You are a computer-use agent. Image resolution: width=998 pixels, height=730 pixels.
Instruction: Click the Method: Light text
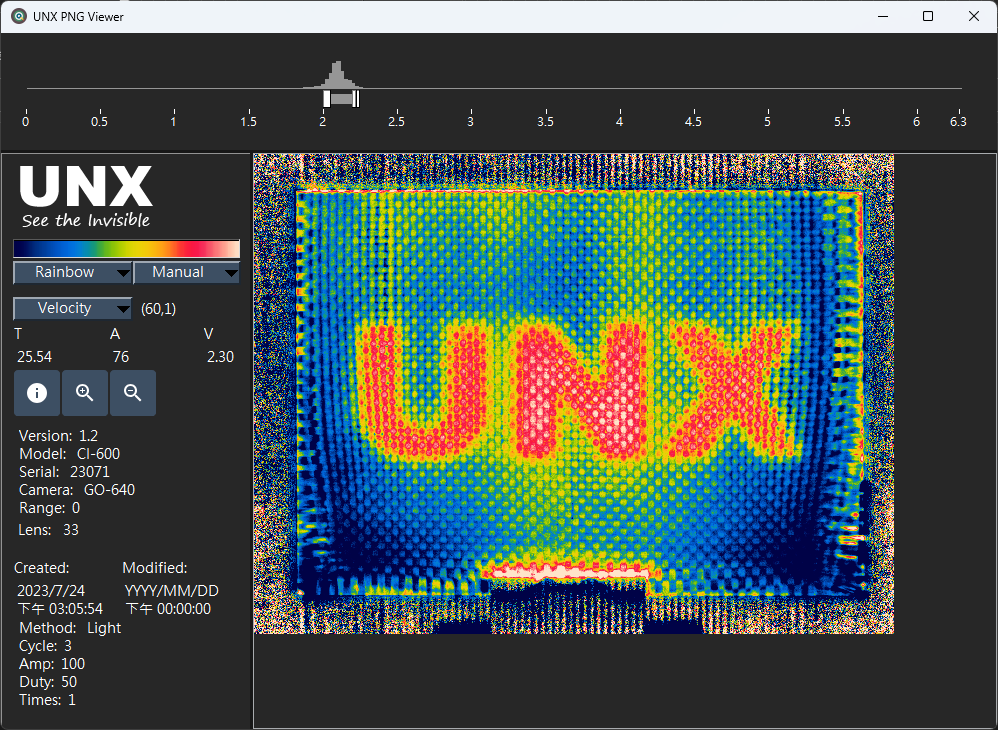[x=70, y=628]
